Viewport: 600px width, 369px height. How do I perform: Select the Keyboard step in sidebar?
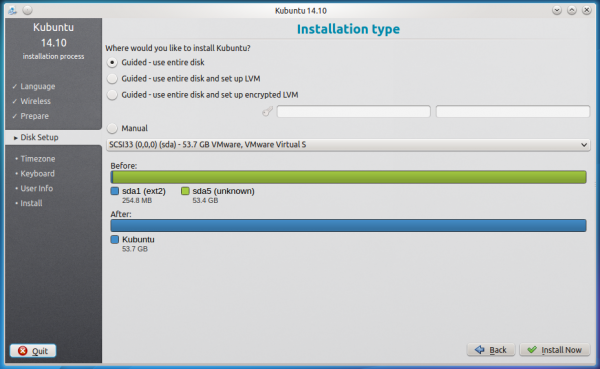[37, 173]
